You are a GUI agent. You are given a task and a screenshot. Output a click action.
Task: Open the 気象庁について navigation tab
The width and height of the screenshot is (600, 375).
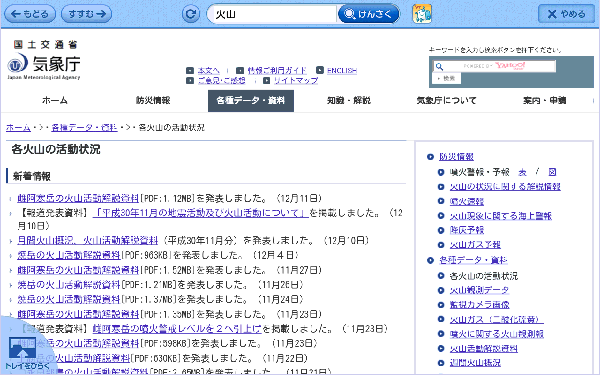pos(447,101)
